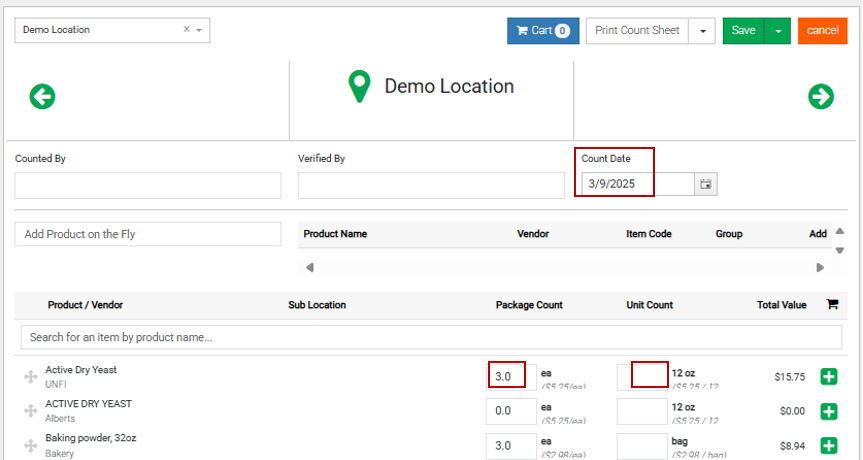The height and width of the screenshot is (460, 863).
Task: Expand the Save button dropdown arrow
Action: coord(777,31)
